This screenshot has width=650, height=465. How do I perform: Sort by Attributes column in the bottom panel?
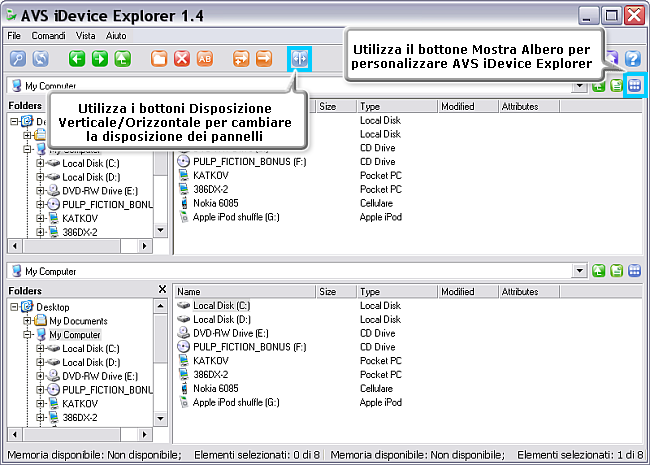[x=529, y=292]
